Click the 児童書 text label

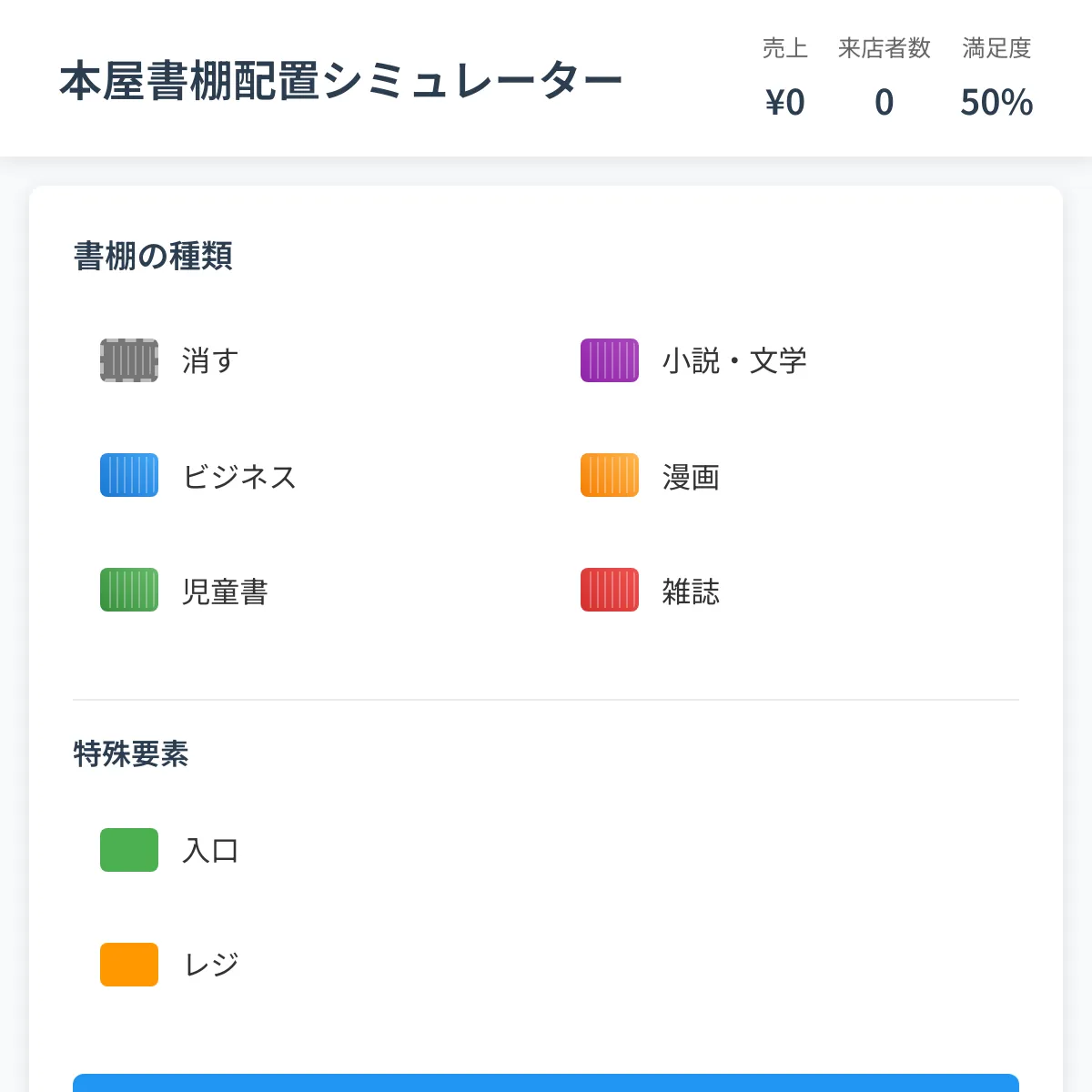pyautogui.click(x=225, y=591)
